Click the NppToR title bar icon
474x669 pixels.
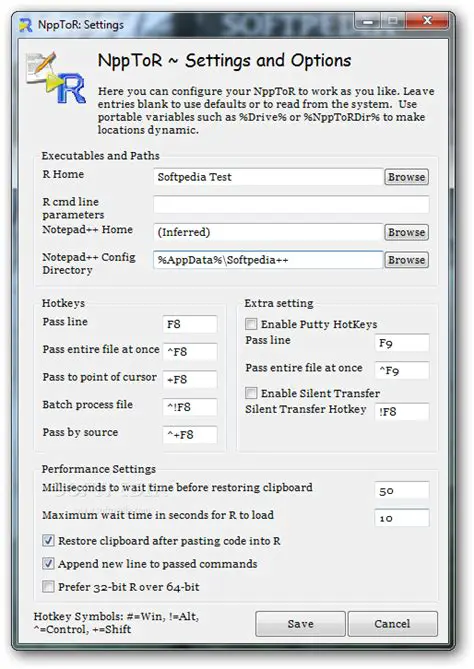[x=26, y=25]
